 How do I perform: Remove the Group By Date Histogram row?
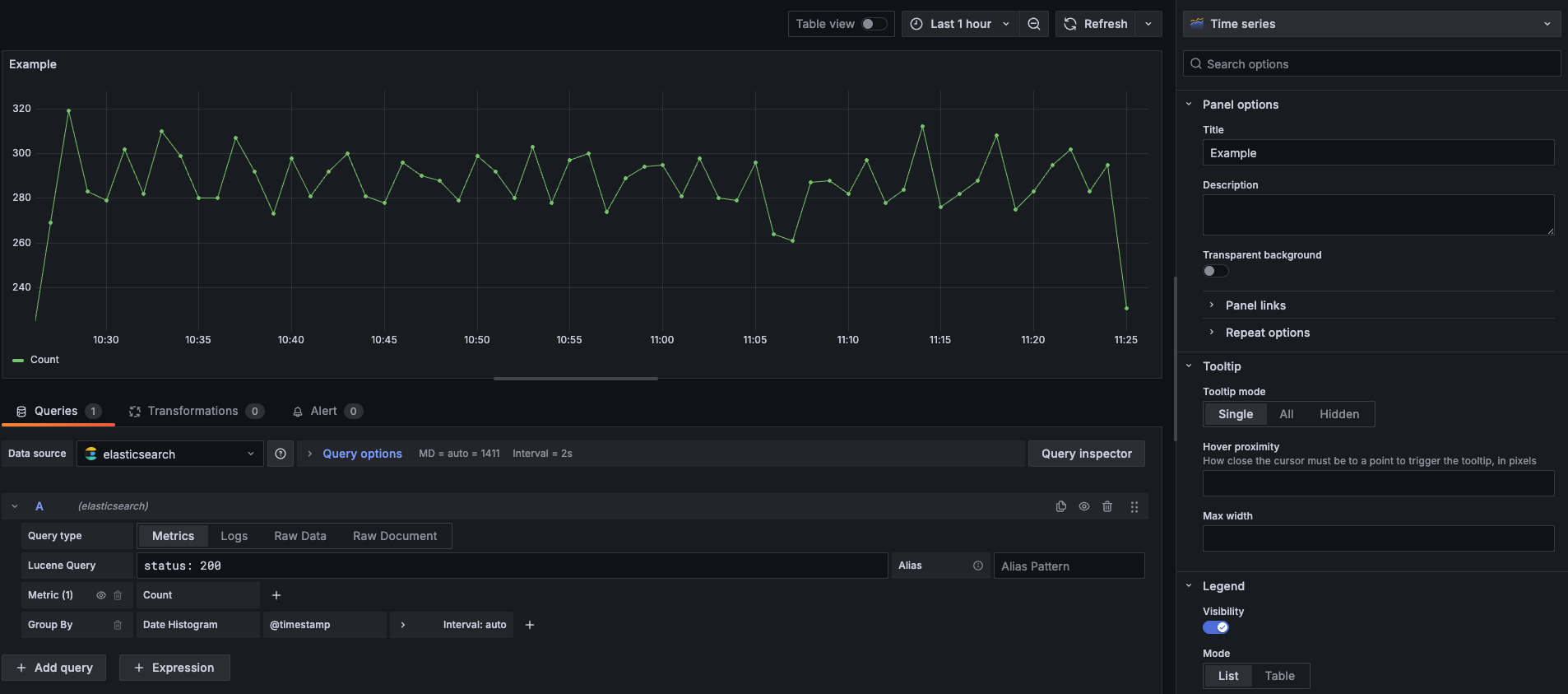tap(118, 625)
